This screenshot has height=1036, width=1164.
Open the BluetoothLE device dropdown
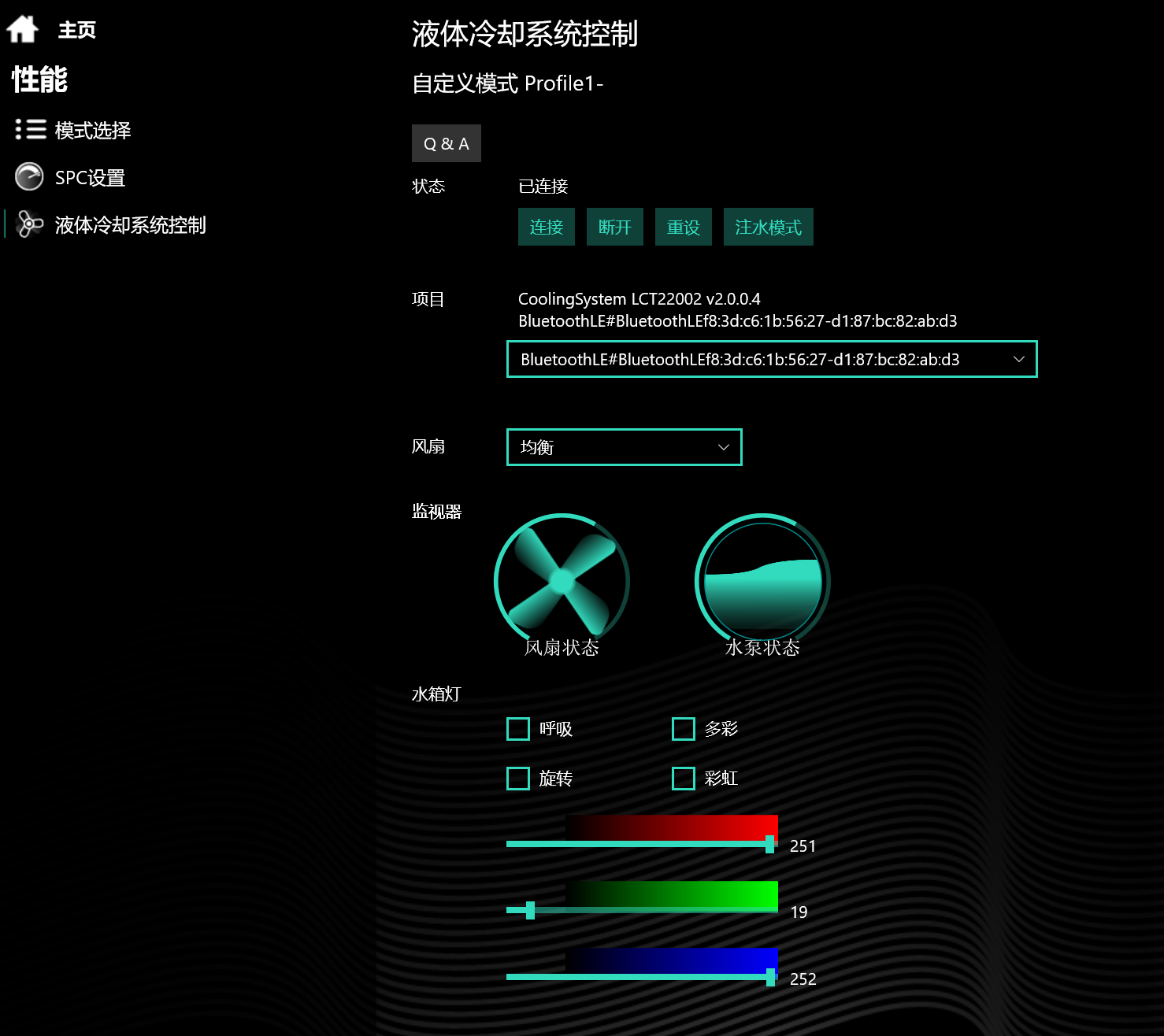tap(772, 359)
